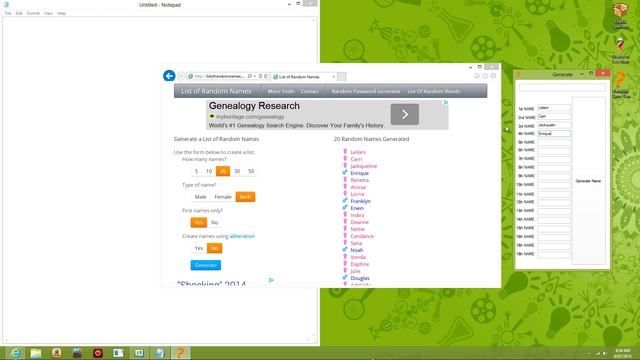Open the File menu in Notepad

(8, 13)
